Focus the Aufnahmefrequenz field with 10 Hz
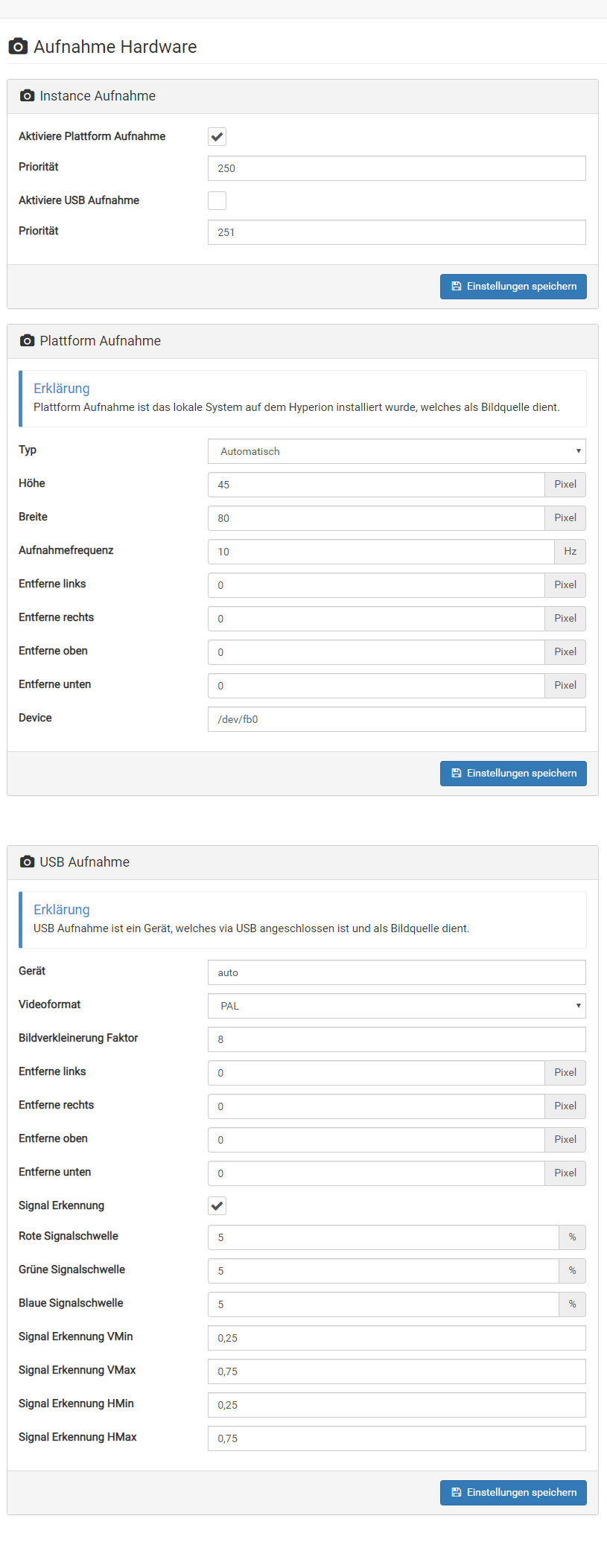Viewport: 607px width, 1568px height. [381, 552]
